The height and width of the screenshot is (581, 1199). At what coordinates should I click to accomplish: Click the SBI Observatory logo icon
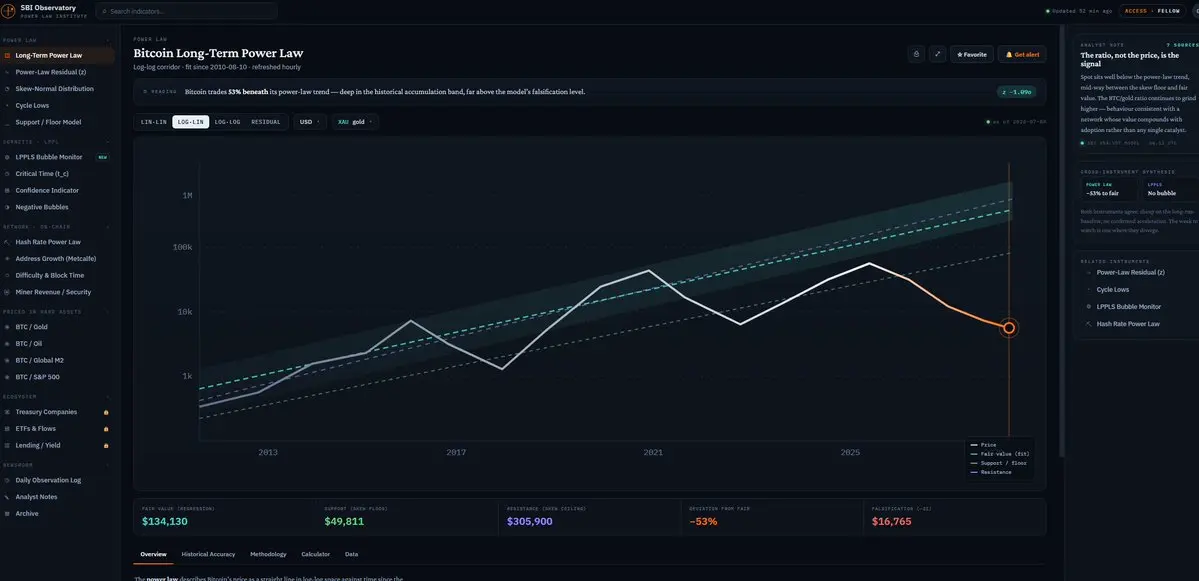click(x=9, y=11)
